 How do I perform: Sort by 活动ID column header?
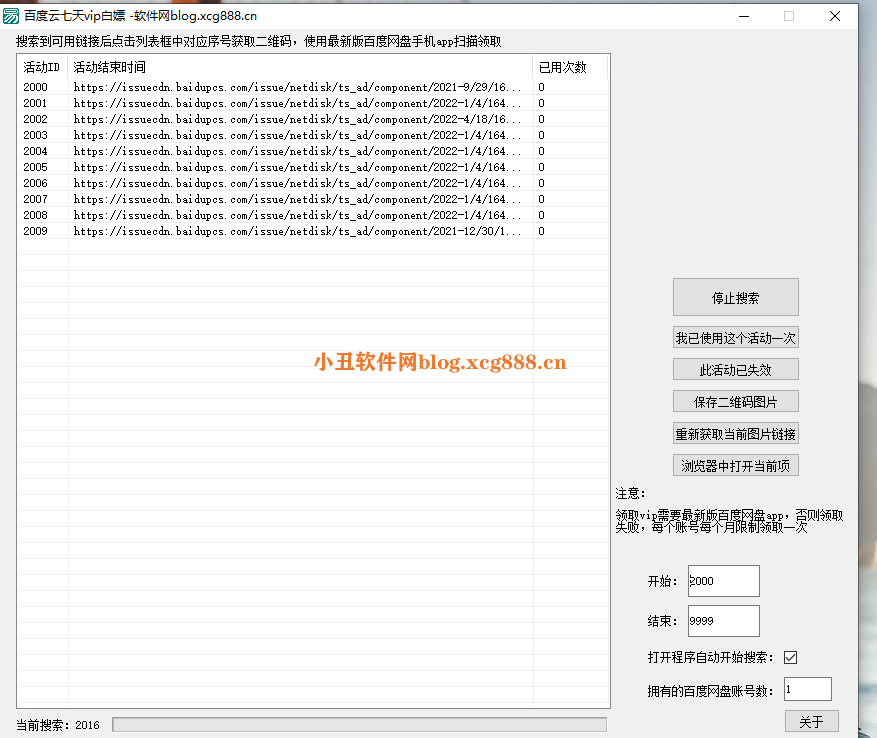pos(41,67)
